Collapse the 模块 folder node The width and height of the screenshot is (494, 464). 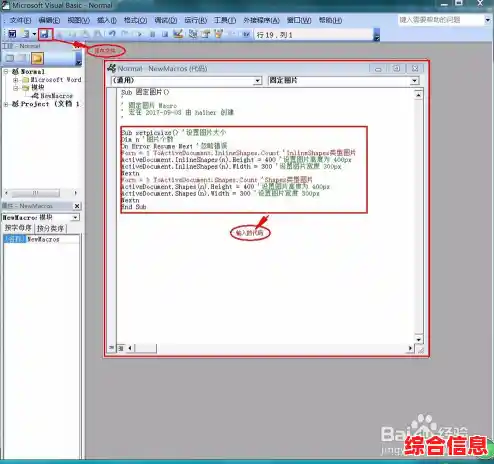pos(15,88)
